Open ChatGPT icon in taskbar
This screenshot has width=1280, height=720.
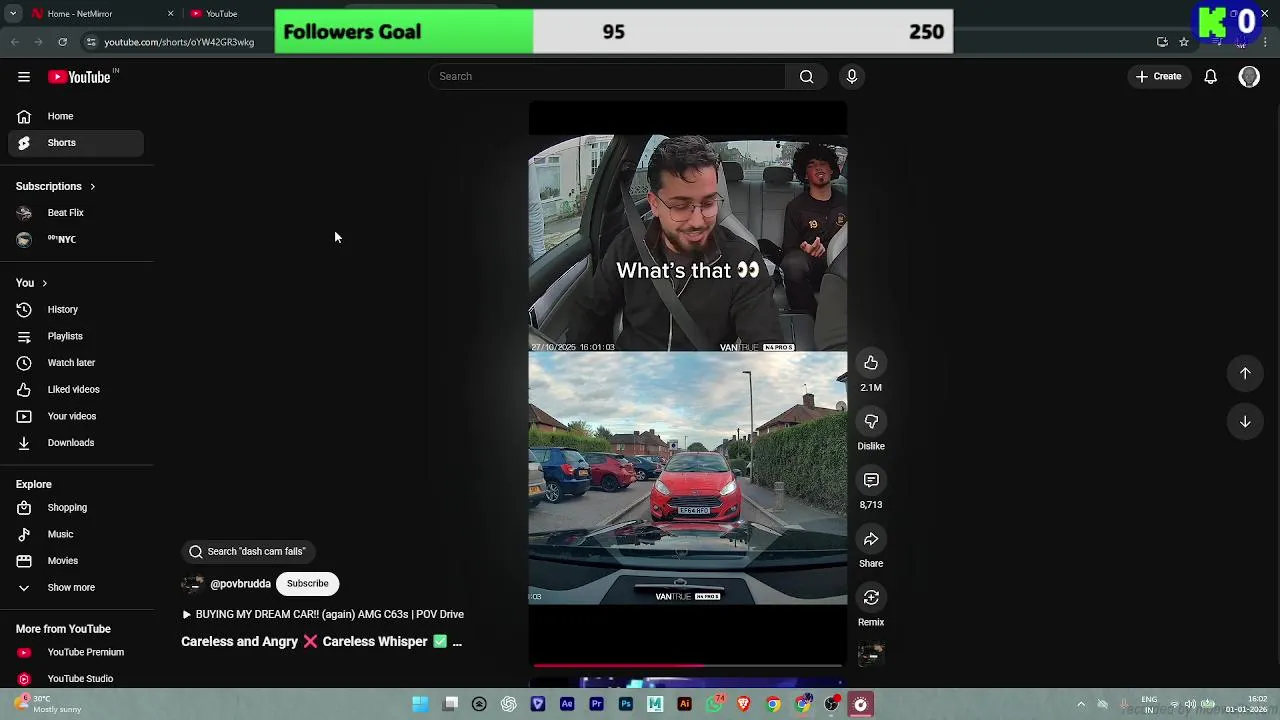(x=509, y=704)
